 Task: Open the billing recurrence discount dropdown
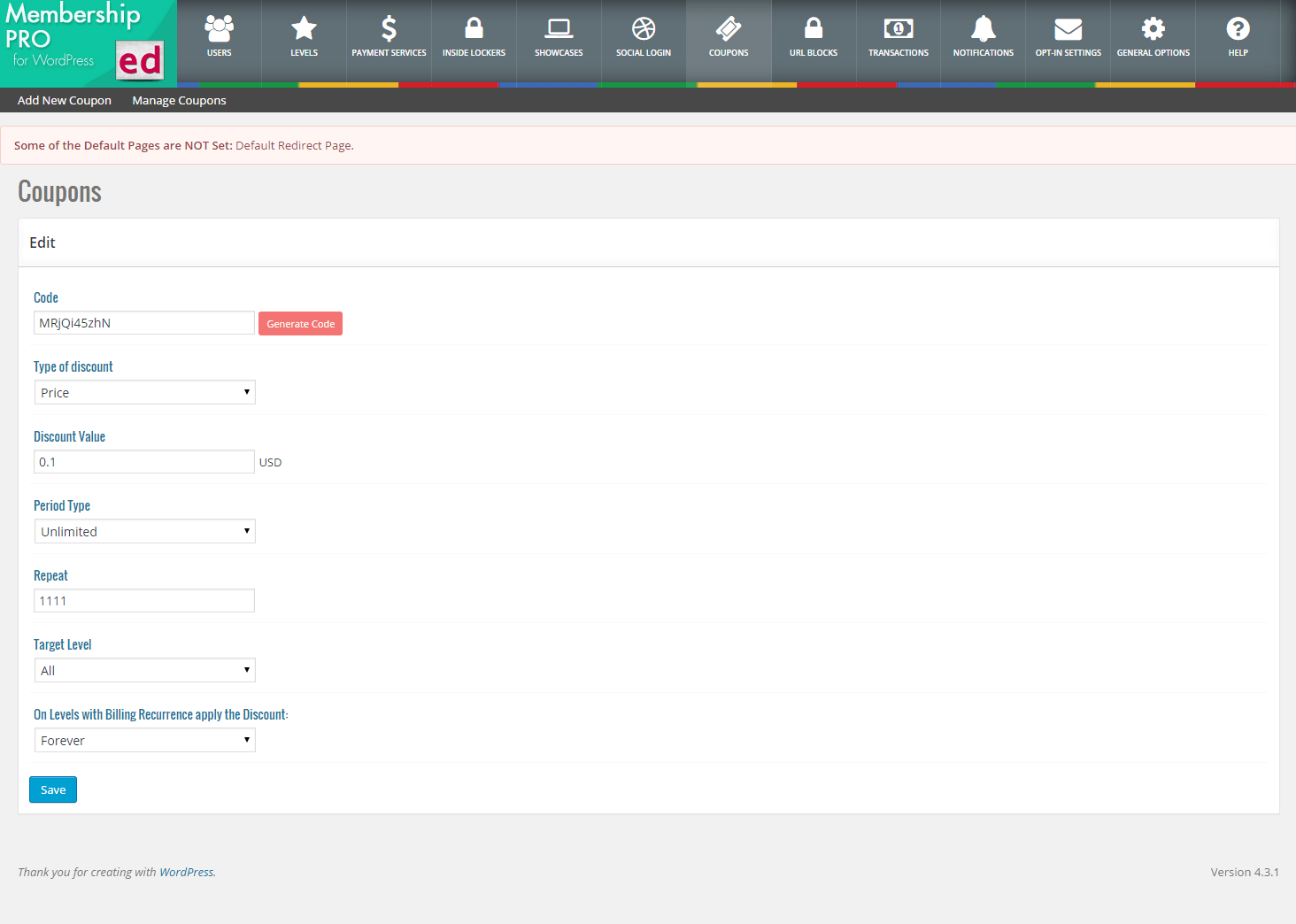tap(145, 740)
